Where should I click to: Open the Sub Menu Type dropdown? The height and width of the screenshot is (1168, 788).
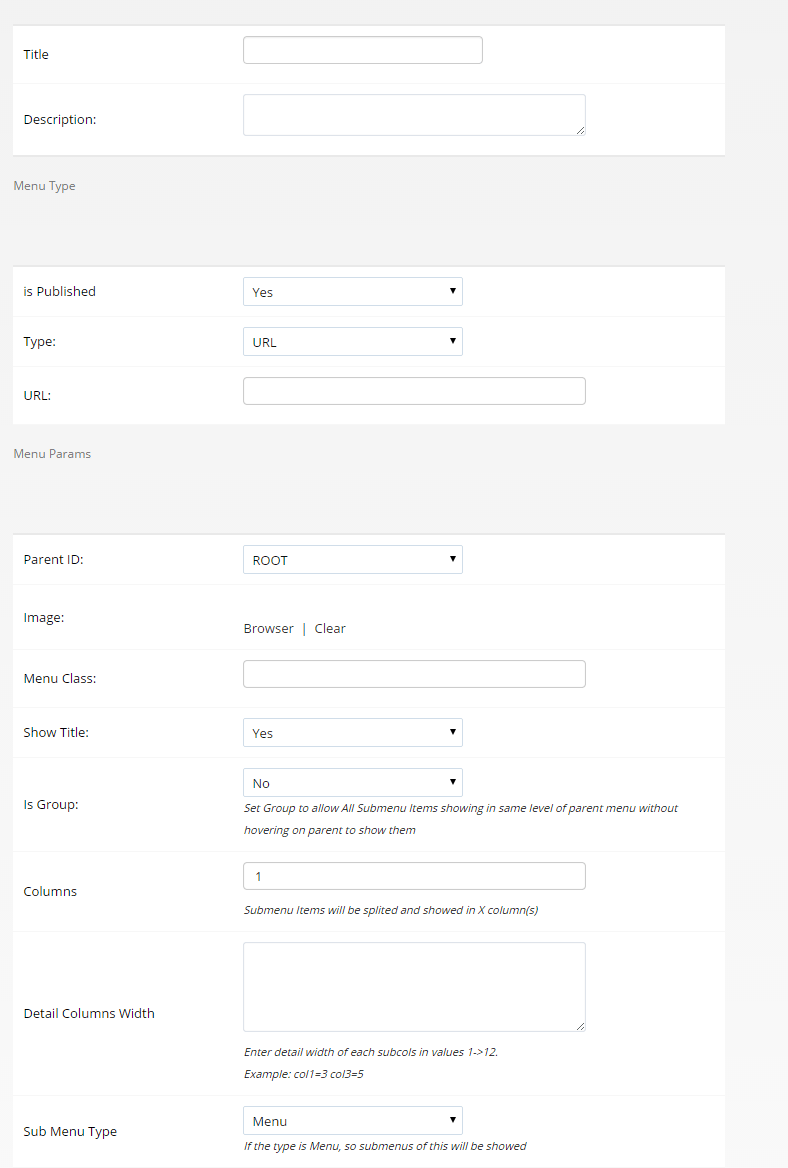coord(353,1120)
